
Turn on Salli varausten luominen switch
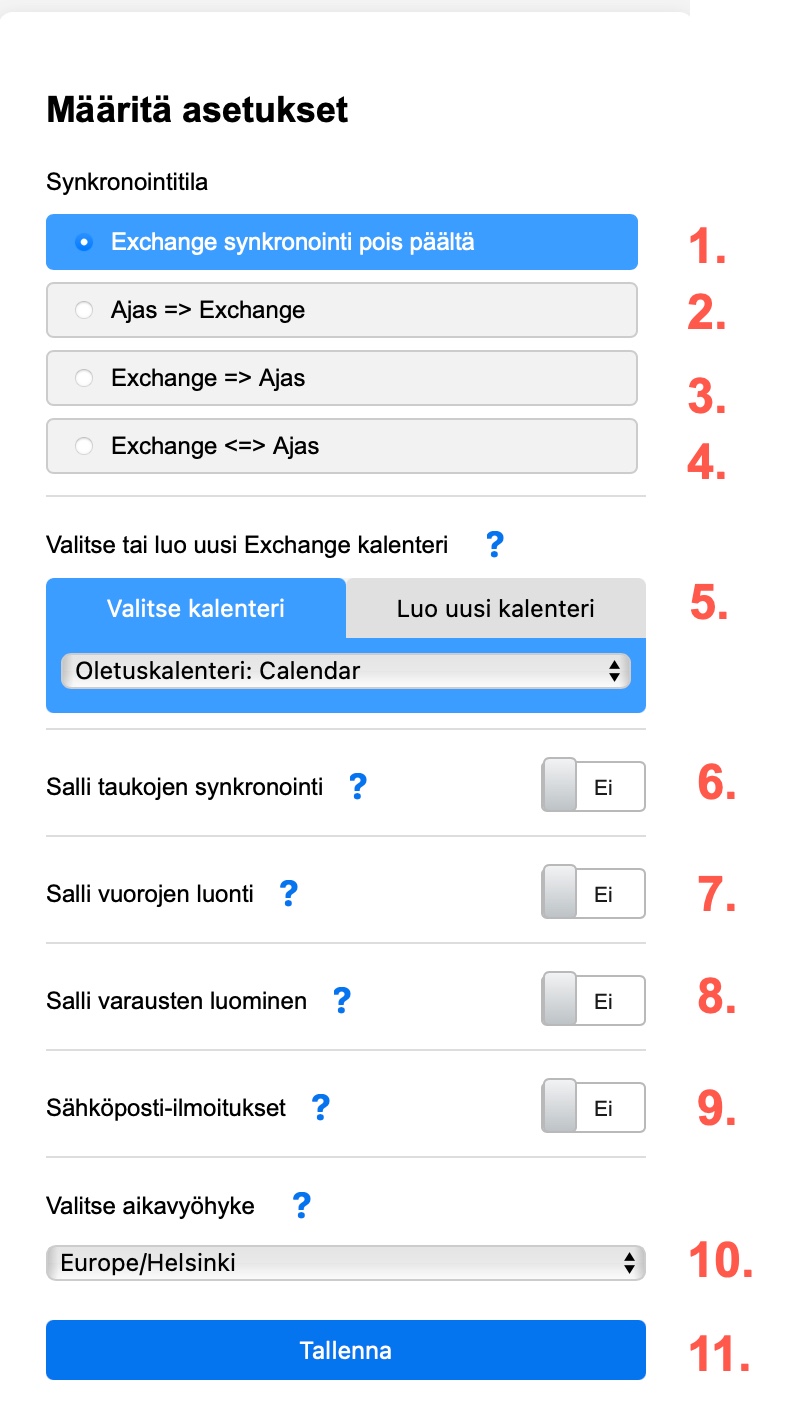point(593,1000)
